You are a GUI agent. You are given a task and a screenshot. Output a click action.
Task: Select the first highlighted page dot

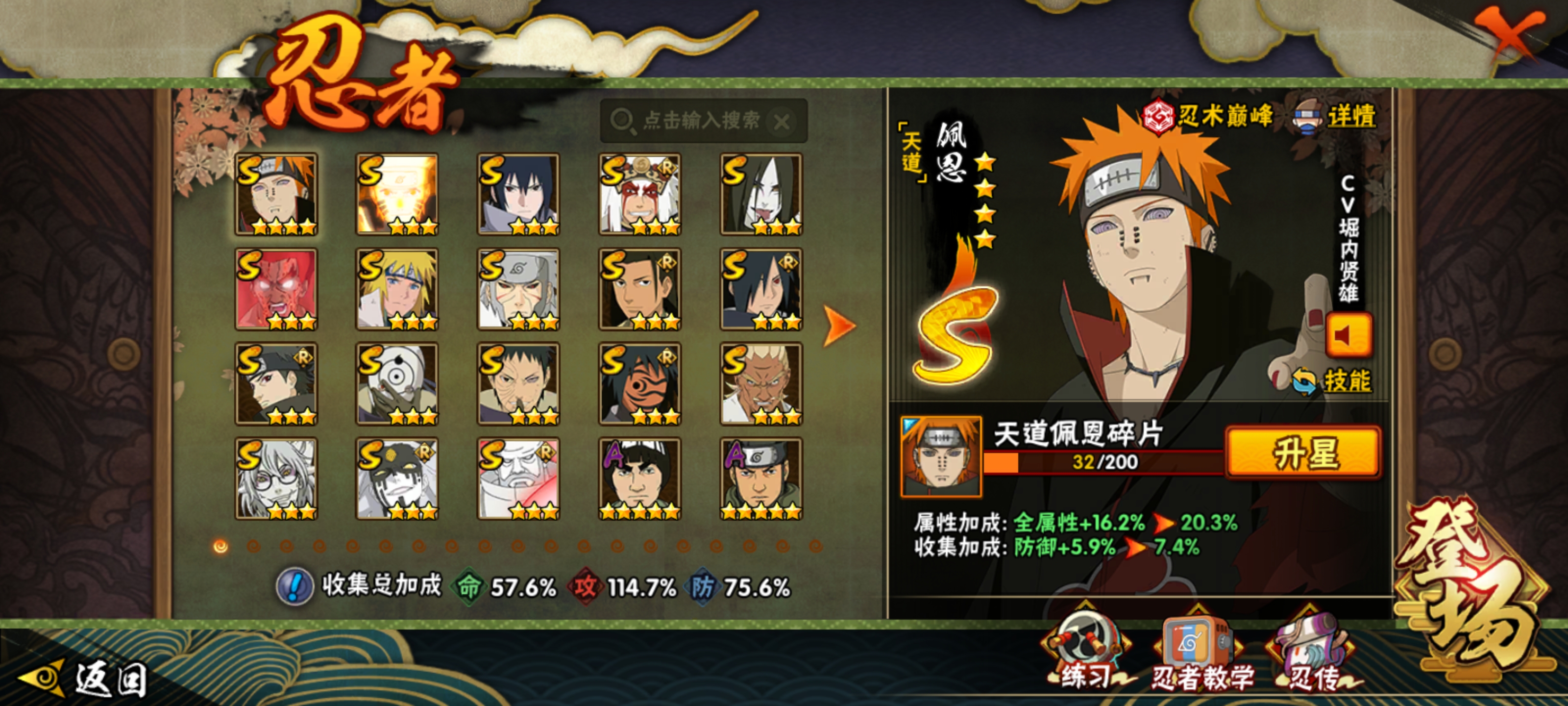(x=220, y=546)
